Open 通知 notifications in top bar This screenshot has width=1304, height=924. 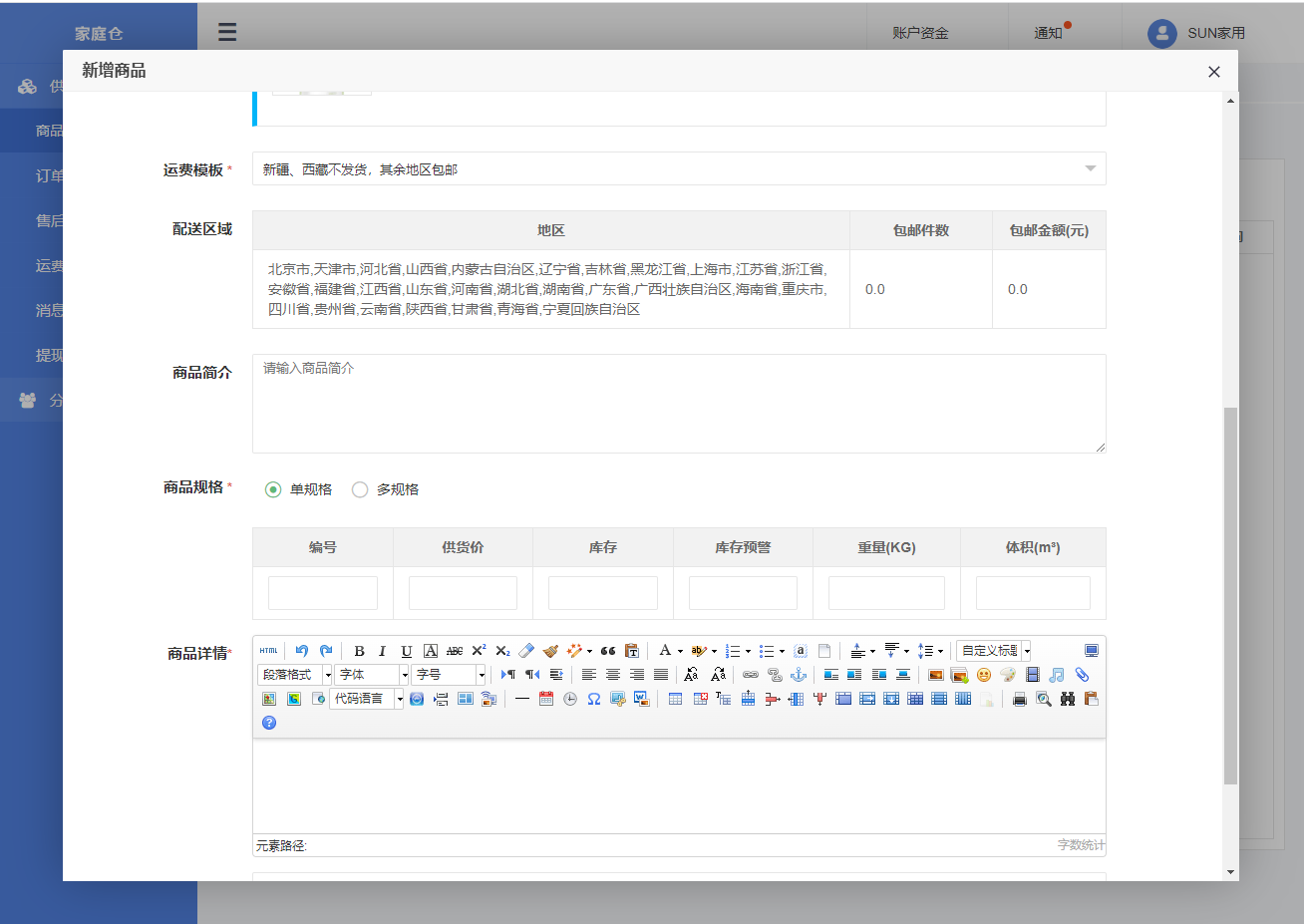(x=1049, y=33)
